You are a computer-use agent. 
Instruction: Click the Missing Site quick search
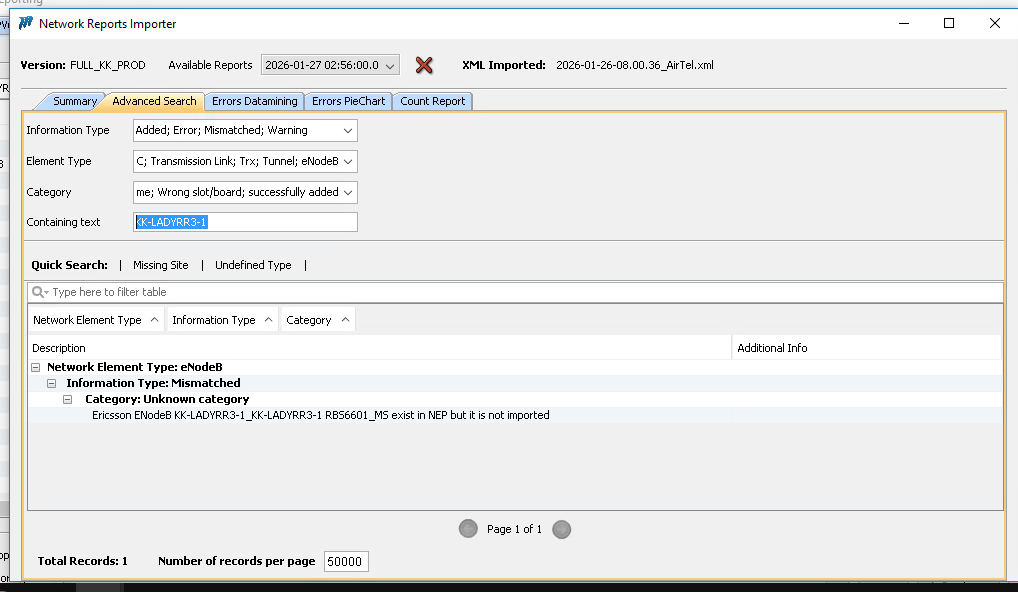tap(160, 265)
